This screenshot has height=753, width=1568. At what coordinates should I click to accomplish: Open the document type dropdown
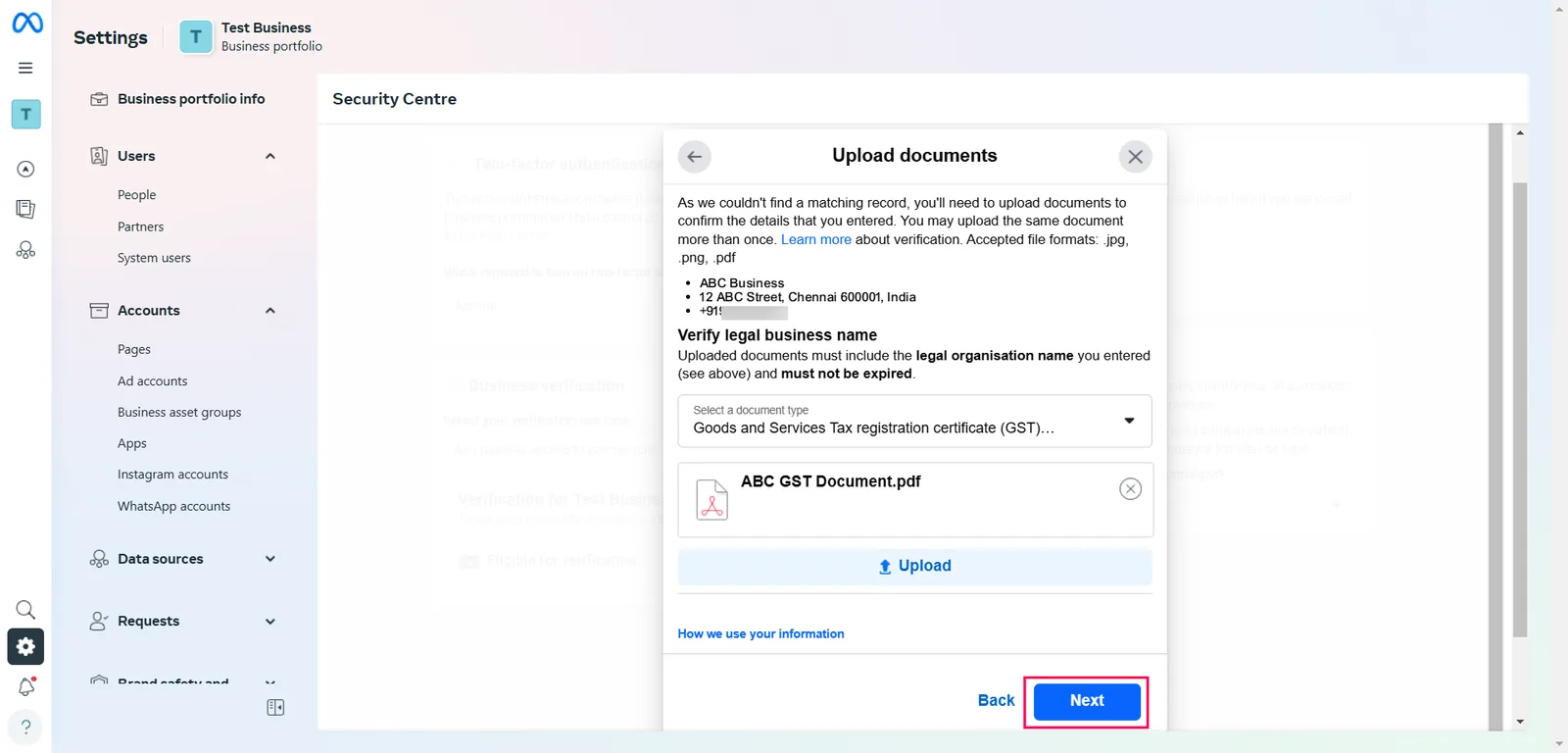point(914,421)
